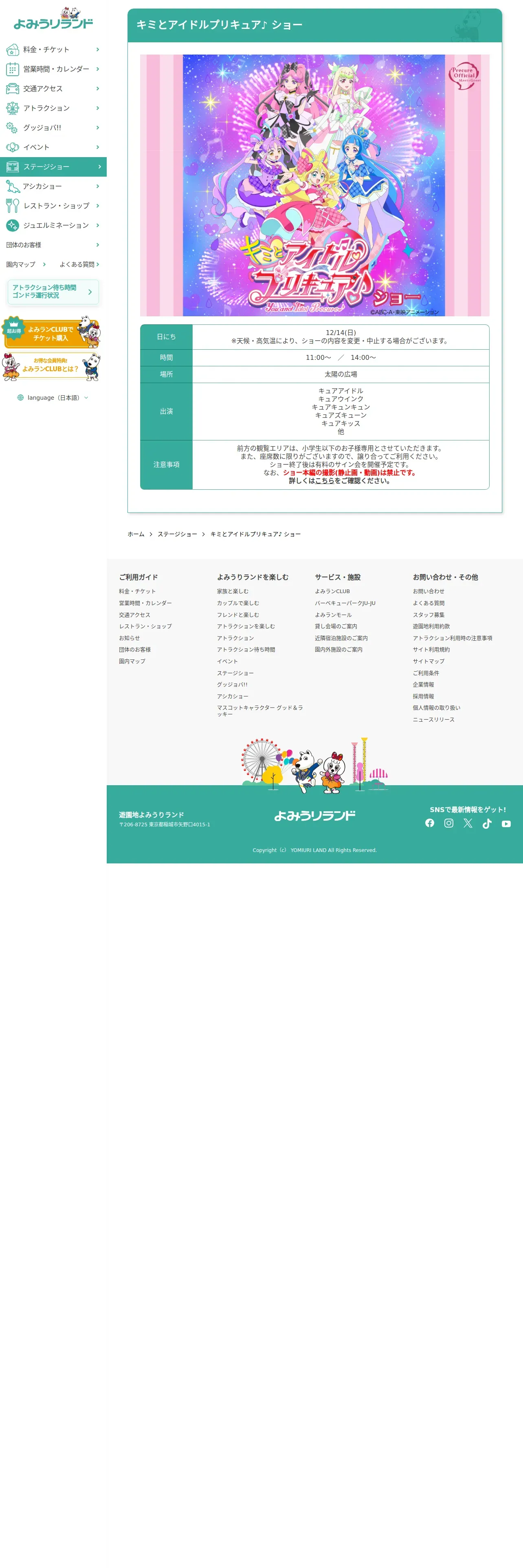Click the 太陽の広場 location cell
This screenshot has width=523, height=1568.
click(341, 374)
